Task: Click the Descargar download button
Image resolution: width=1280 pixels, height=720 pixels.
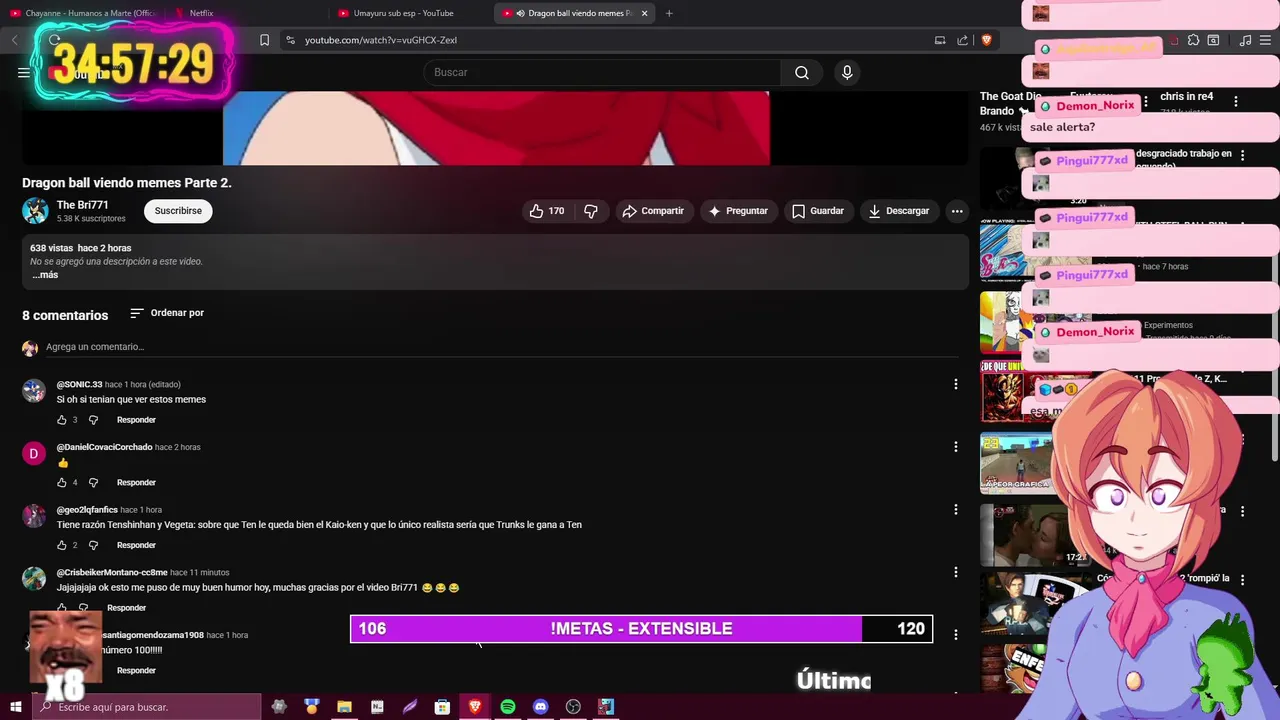Action: [x=899, y=211]
